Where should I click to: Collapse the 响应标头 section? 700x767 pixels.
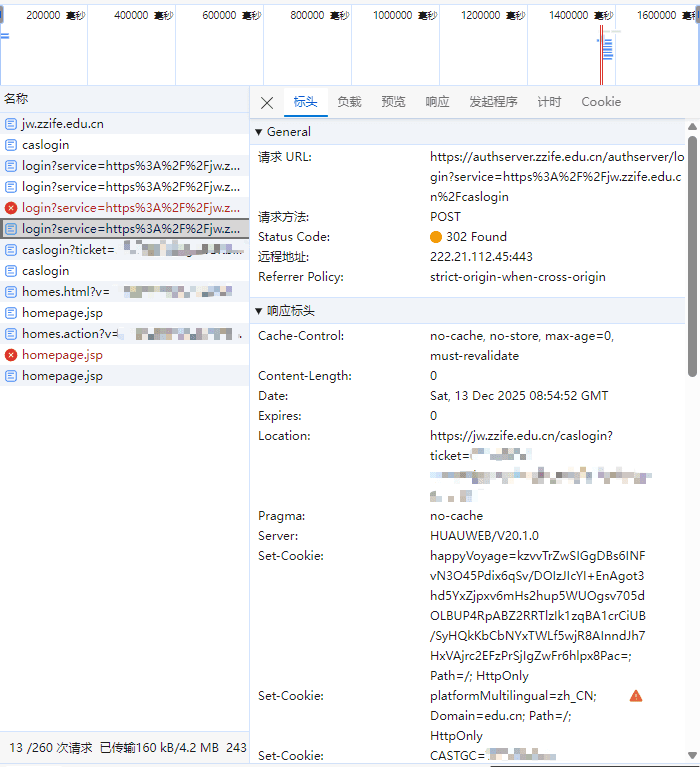coord(259,311)
